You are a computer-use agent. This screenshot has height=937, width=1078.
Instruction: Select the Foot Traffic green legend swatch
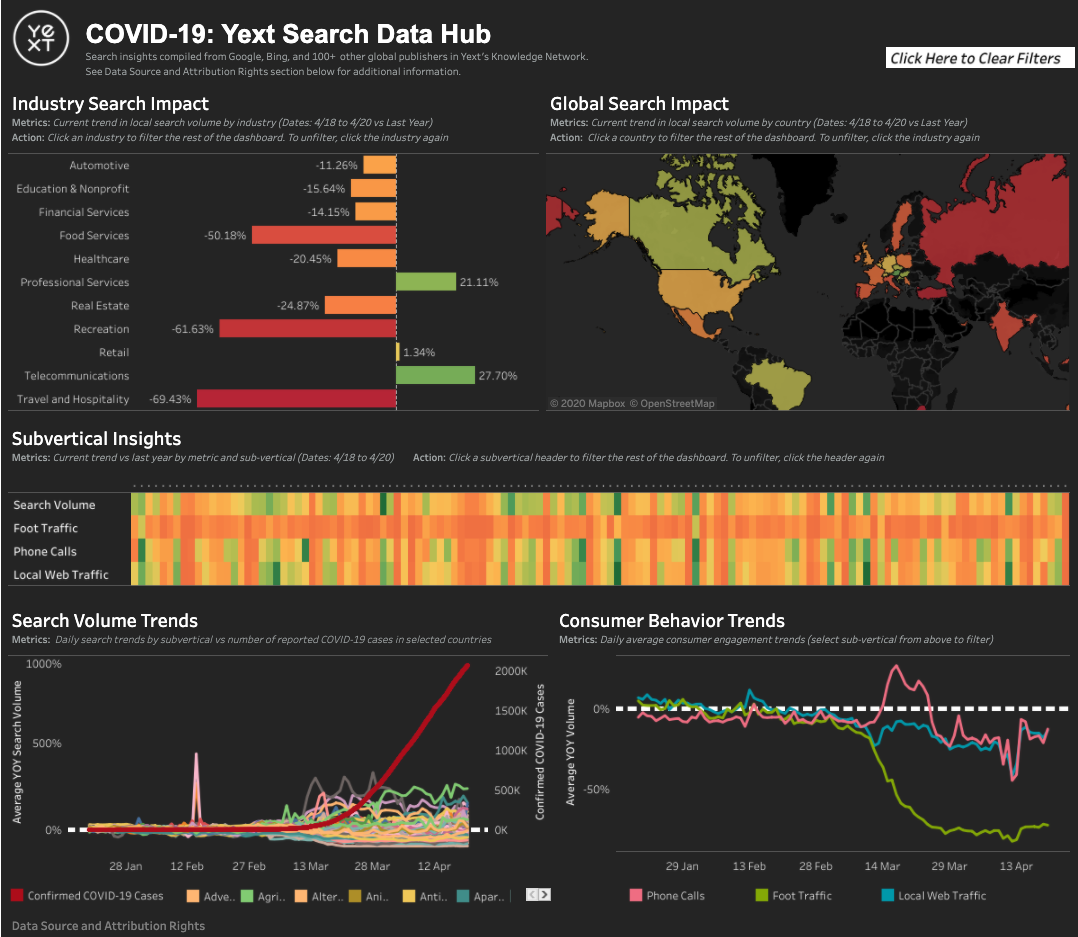pos(761,895)
